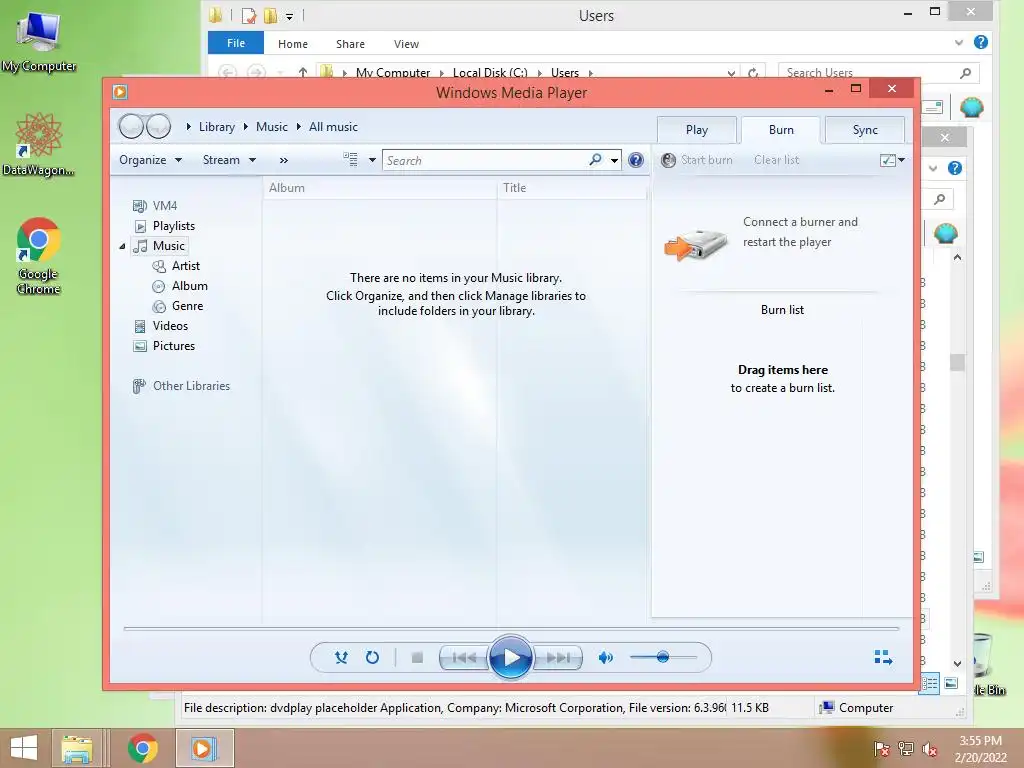This screenshot has width=1024, height=768.
Task: Click the search magnifier icon
Action: pos(595,159)
